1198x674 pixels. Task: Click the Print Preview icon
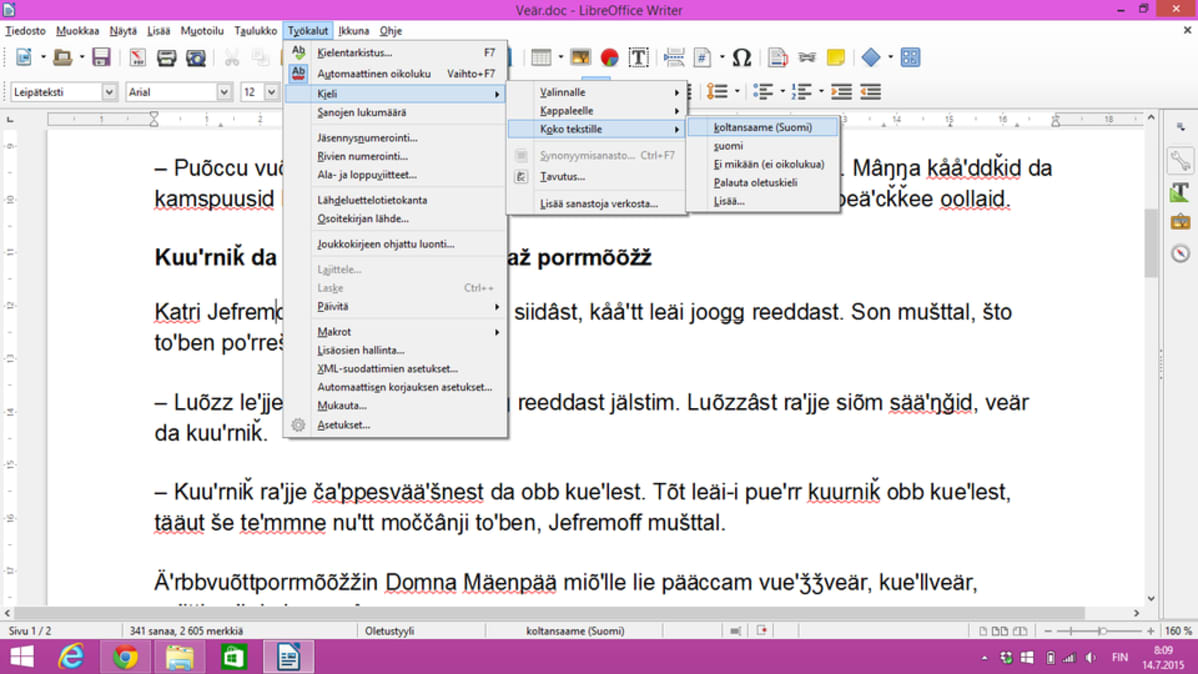[196, 57]
